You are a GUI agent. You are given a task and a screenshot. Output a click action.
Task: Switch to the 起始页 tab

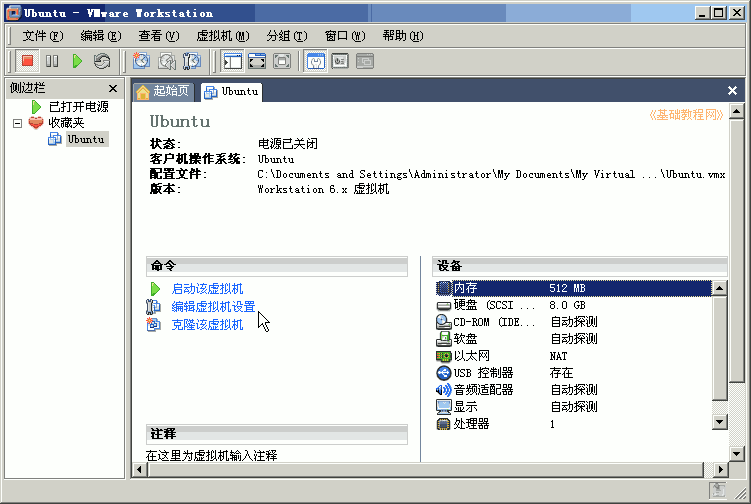(163, 91)
